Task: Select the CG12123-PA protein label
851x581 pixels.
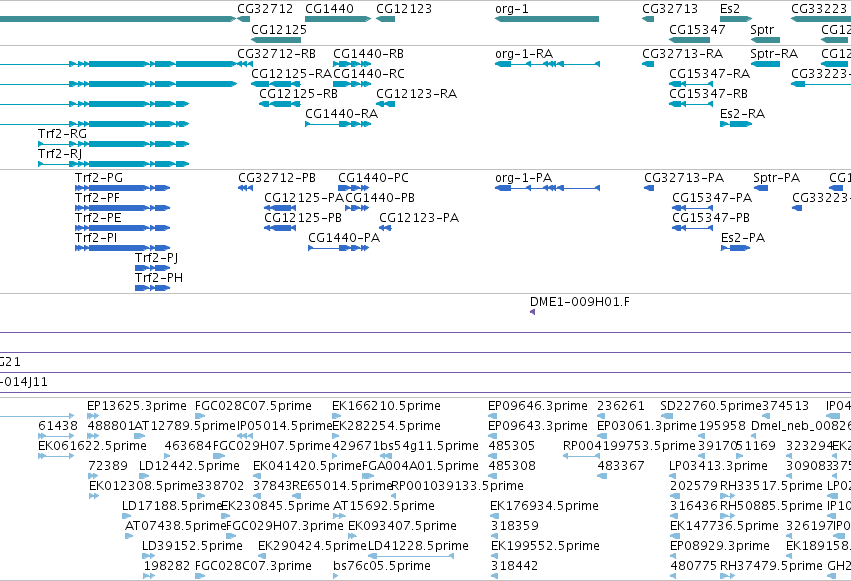Action: point(419,218)
